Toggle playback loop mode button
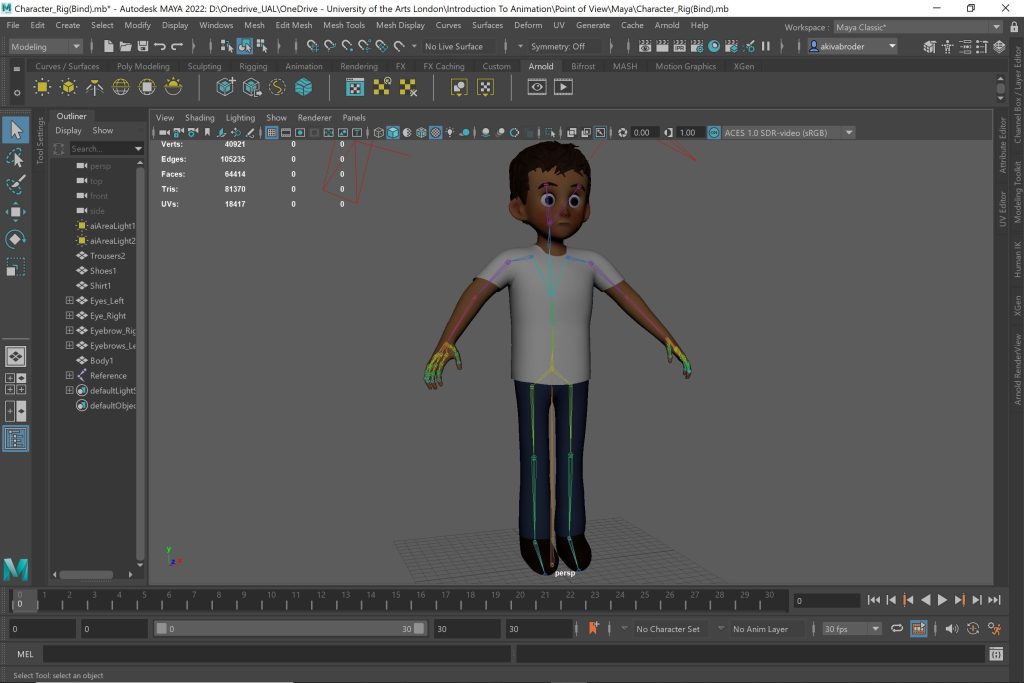Image resolution: width=1024 pixels, height=683 pixels. [896, 629]
